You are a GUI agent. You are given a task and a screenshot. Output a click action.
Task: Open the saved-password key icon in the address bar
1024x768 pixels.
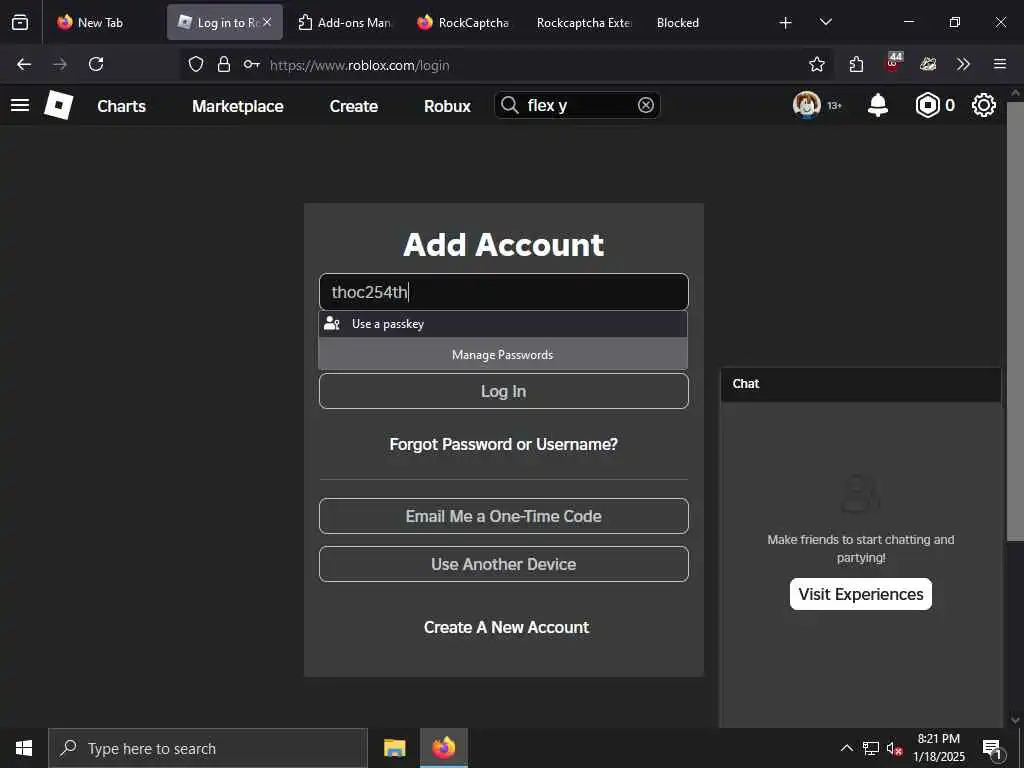[251, 64]
